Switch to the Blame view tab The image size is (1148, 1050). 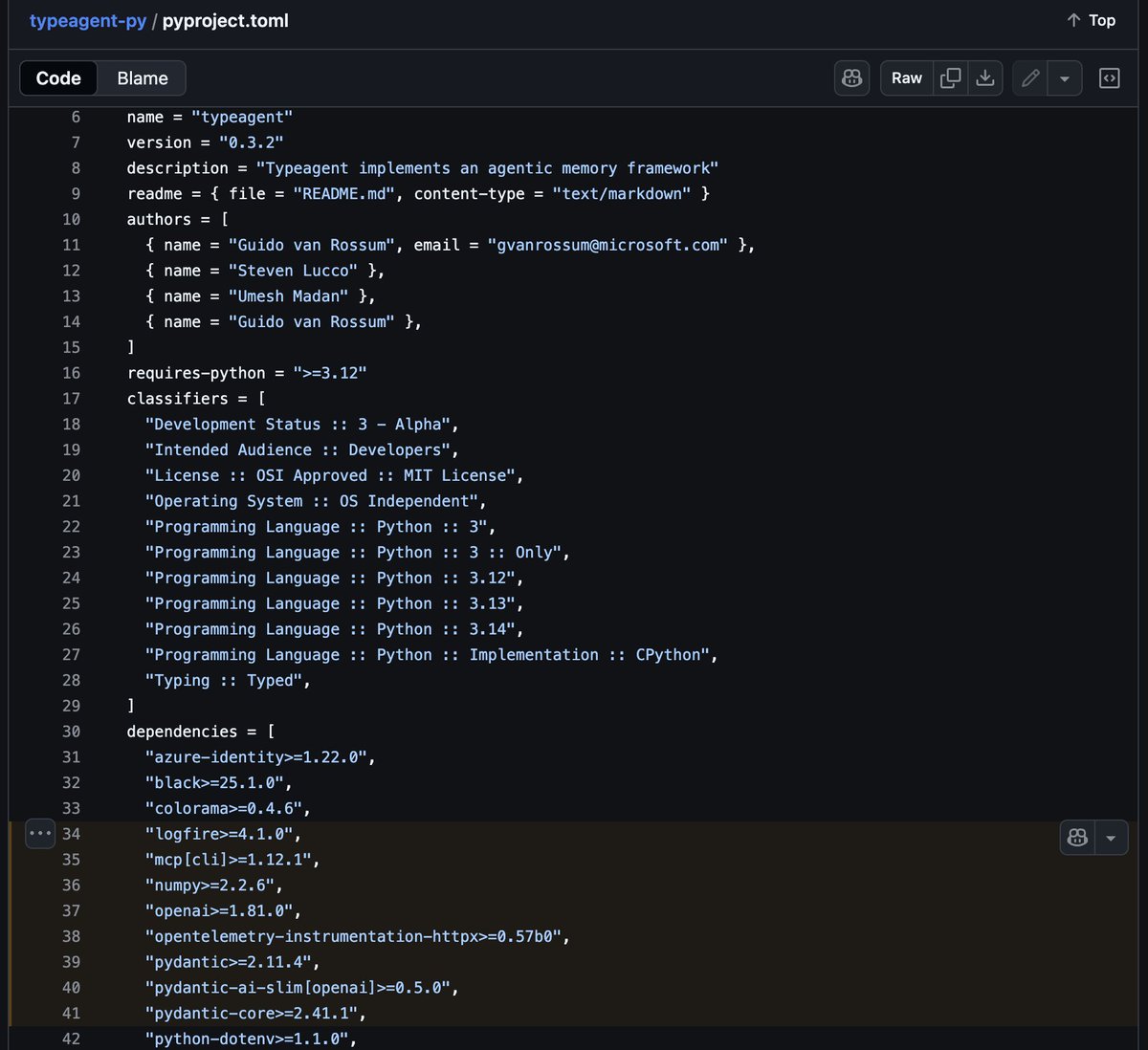143,78
